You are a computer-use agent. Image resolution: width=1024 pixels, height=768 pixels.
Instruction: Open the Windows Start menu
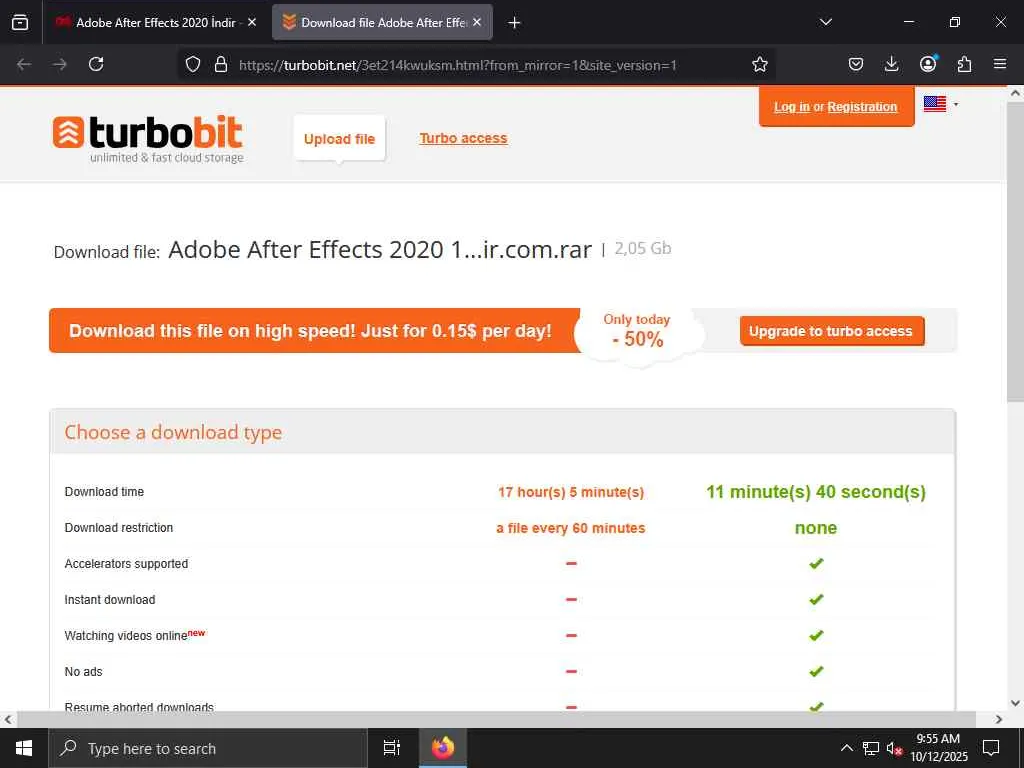point(24,748)
